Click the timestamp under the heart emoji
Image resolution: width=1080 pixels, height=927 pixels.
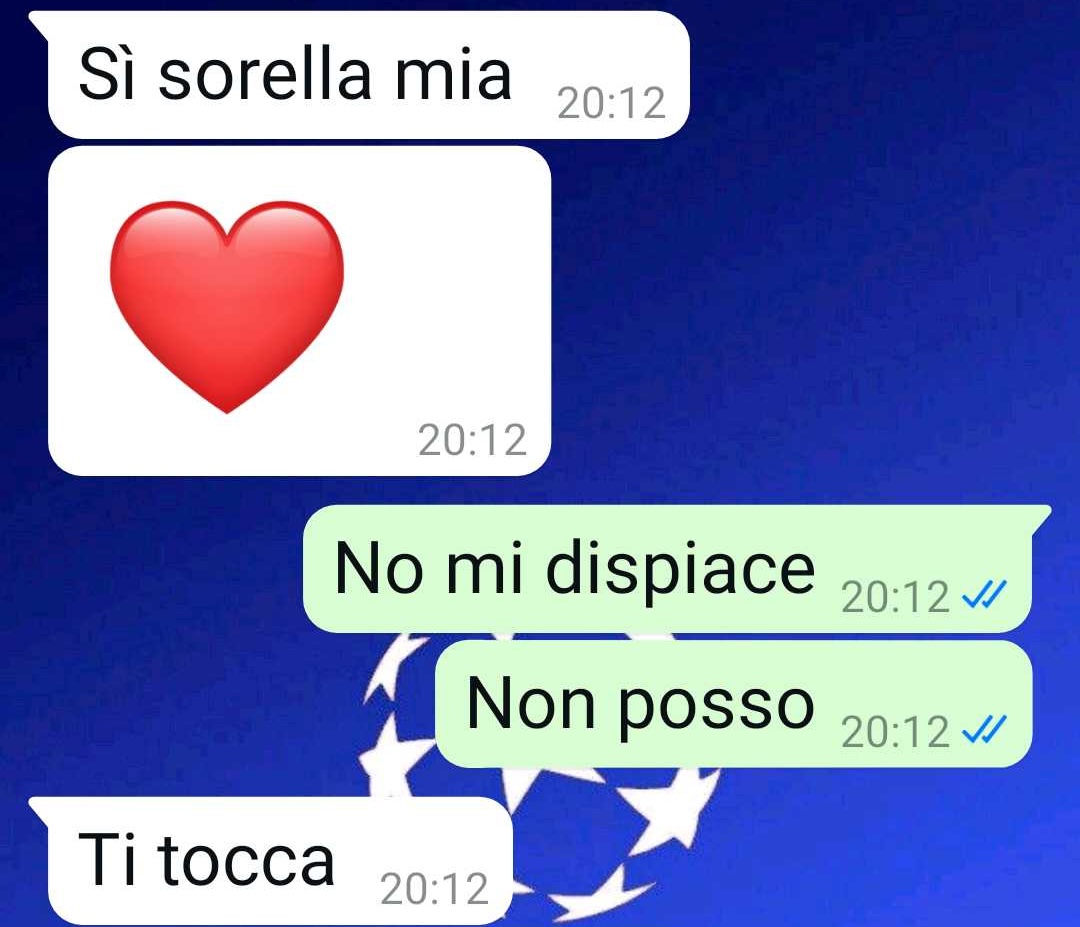click(472, 440)
